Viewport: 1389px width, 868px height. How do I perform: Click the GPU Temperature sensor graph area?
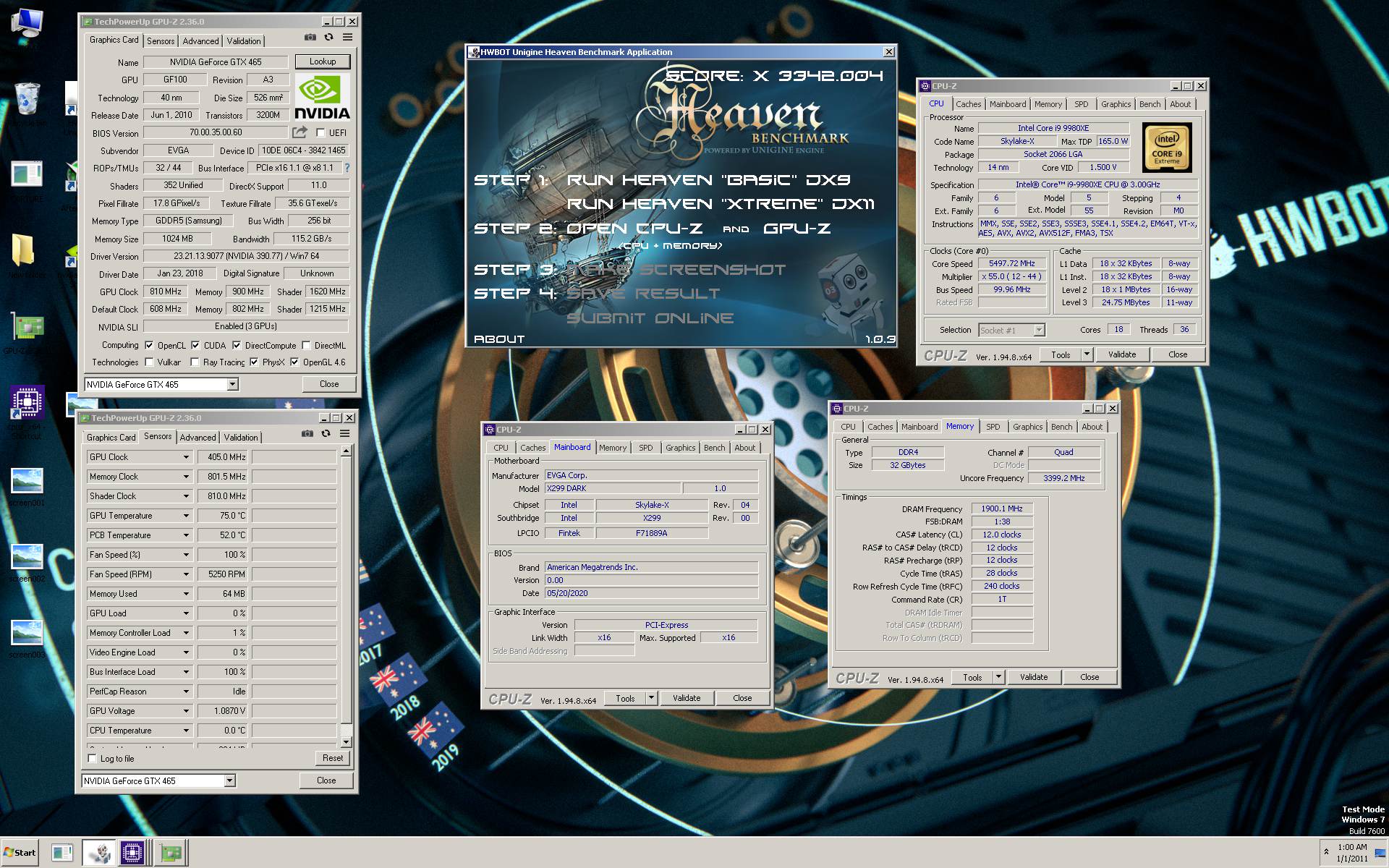294,516
